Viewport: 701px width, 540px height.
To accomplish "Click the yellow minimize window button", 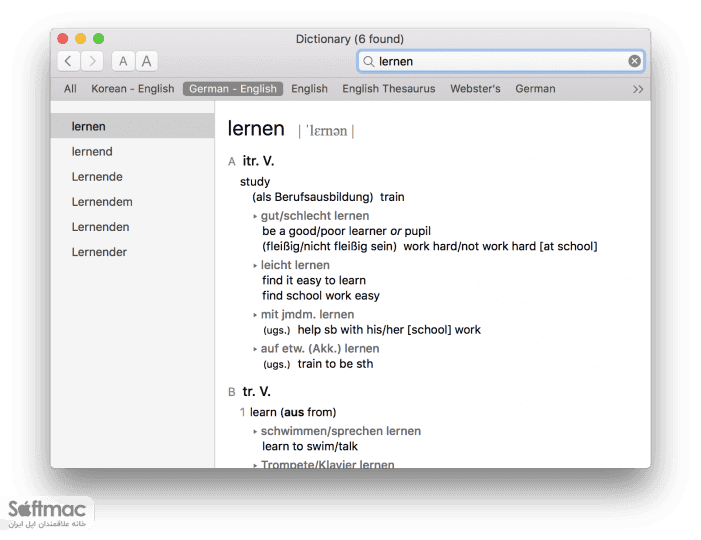I will pyautogui.click(x=80, y=39).
